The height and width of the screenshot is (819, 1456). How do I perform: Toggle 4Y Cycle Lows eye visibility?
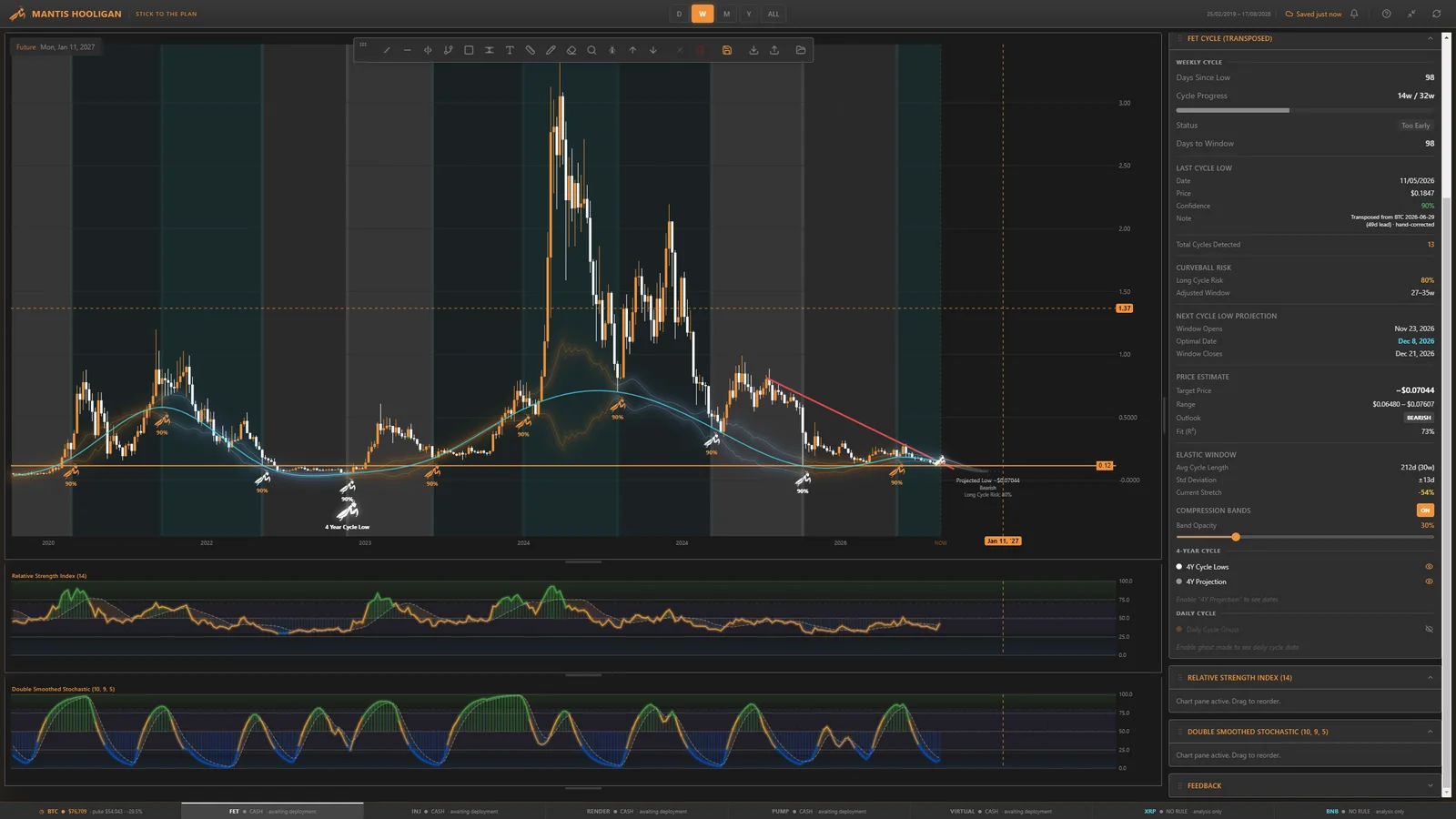pyautogui.click(x=1429, y=567)
